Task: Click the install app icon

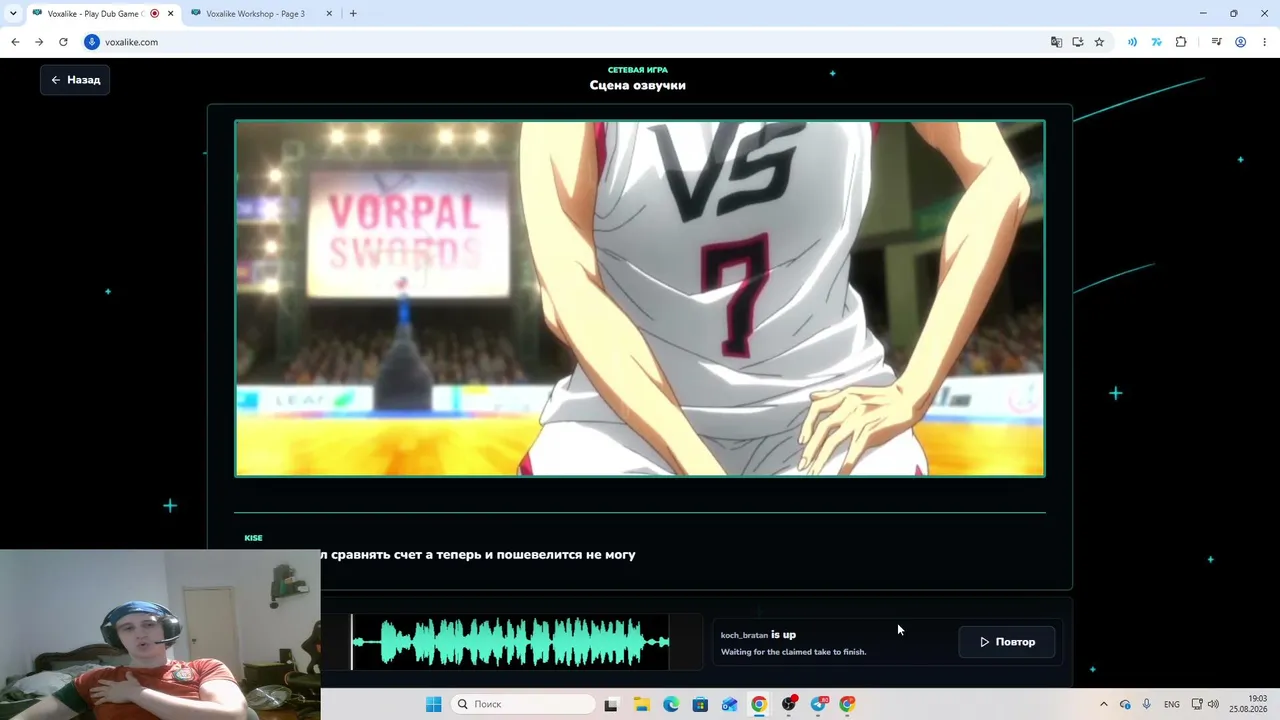Action: [x=1078, y=42]
